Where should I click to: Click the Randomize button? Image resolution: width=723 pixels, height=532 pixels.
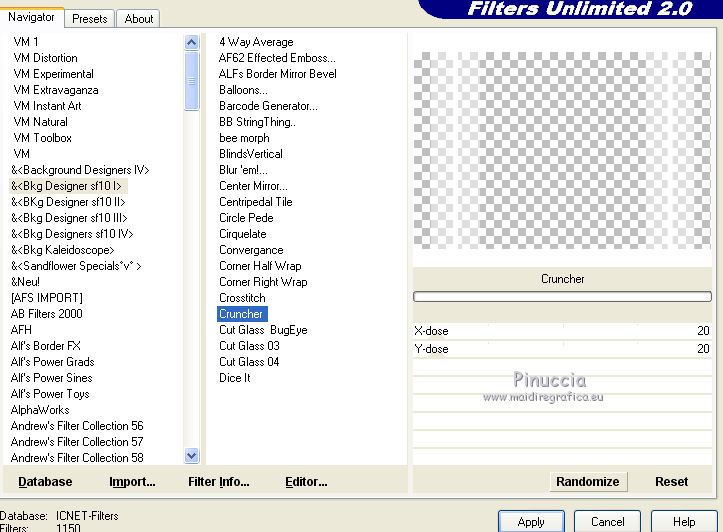tap(588, 482)
